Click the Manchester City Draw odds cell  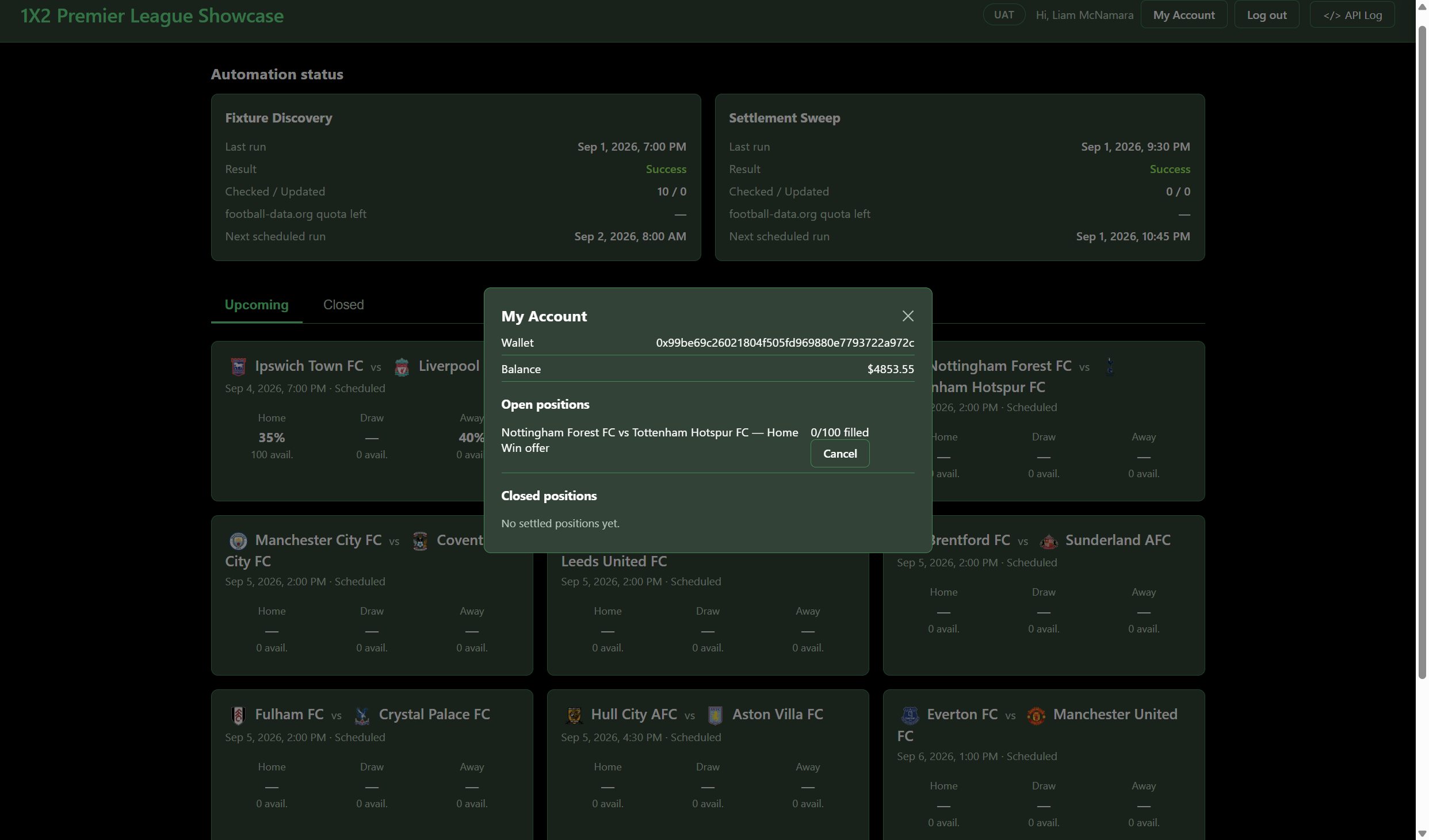[x=372, y=630]
